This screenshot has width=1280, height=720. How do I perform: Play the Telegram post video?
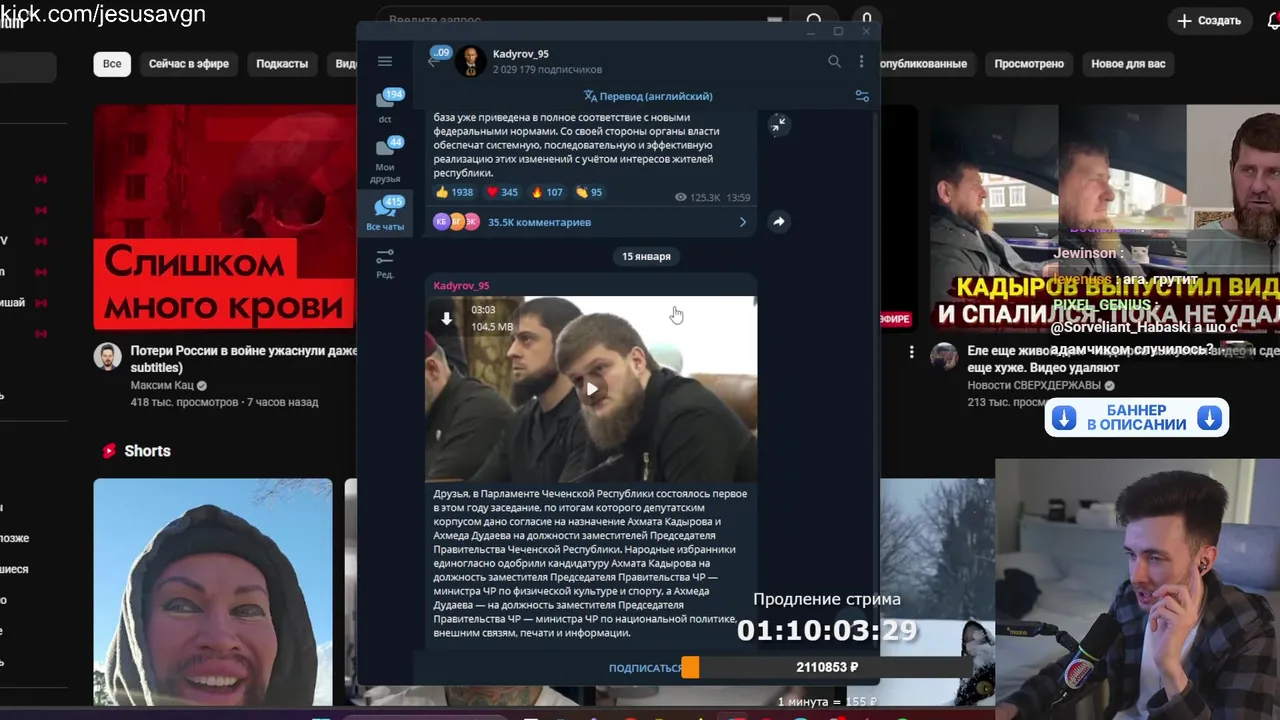(592, 389)
